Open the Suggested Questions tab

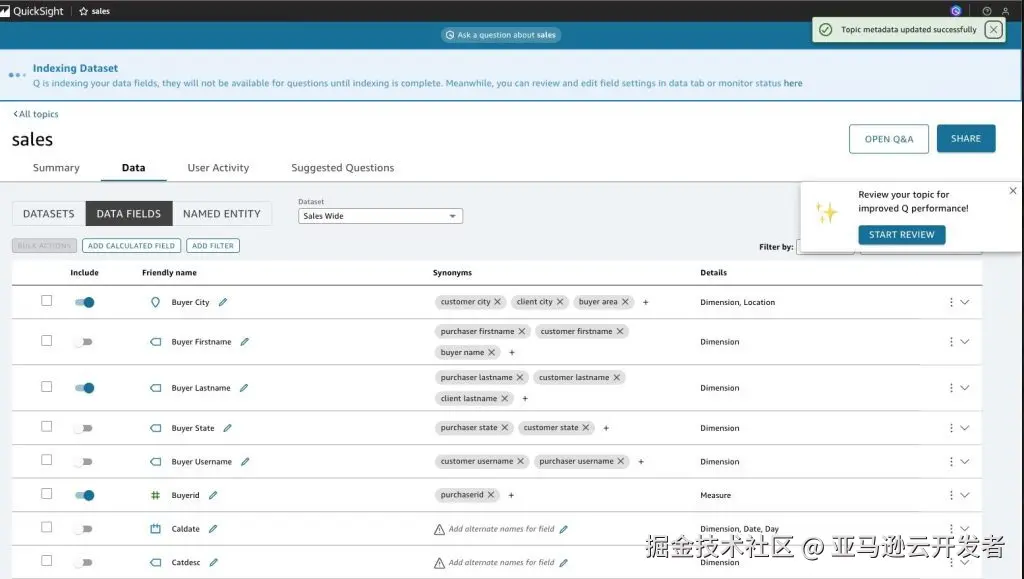tap(343, 168)
